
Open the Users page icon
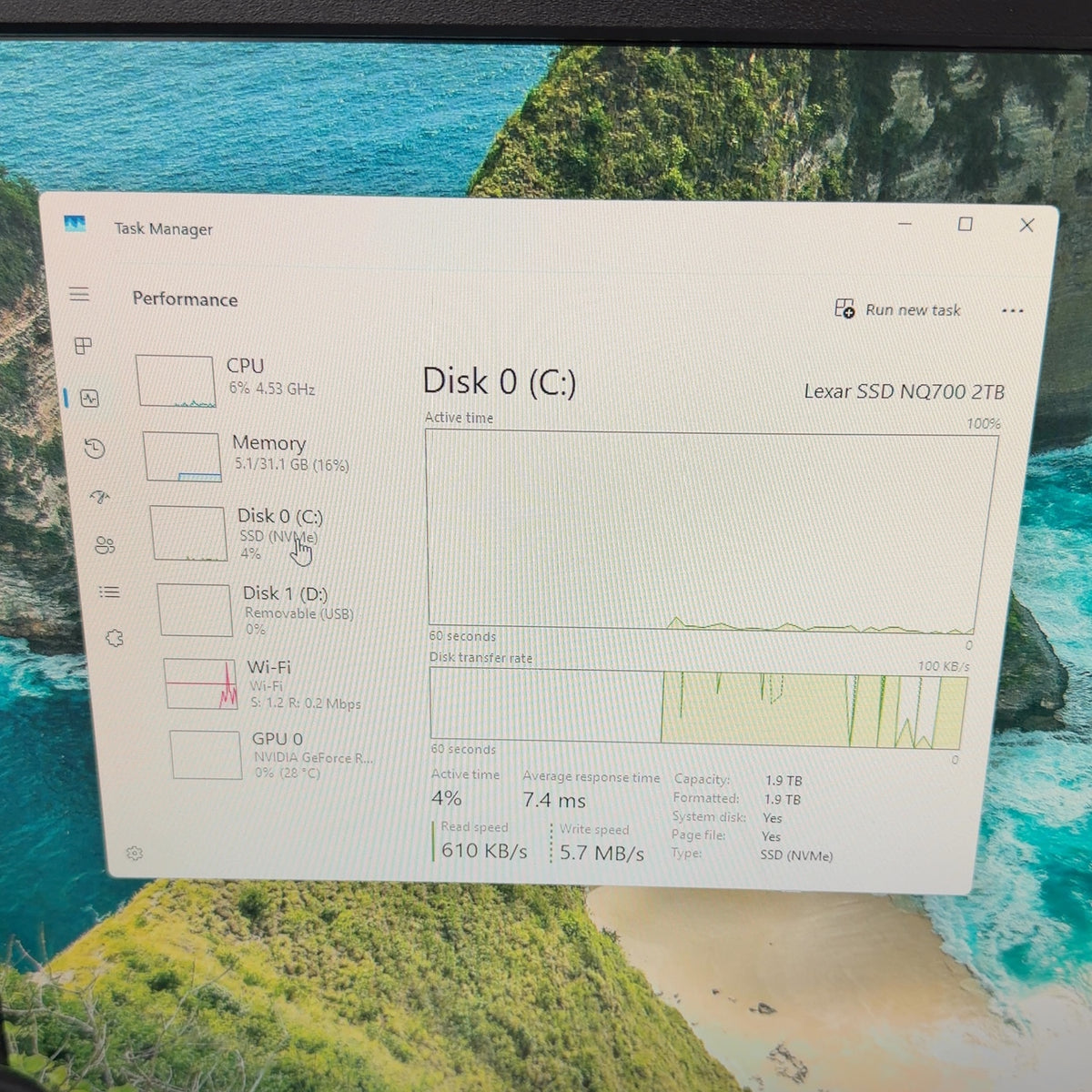coord(105,545)
